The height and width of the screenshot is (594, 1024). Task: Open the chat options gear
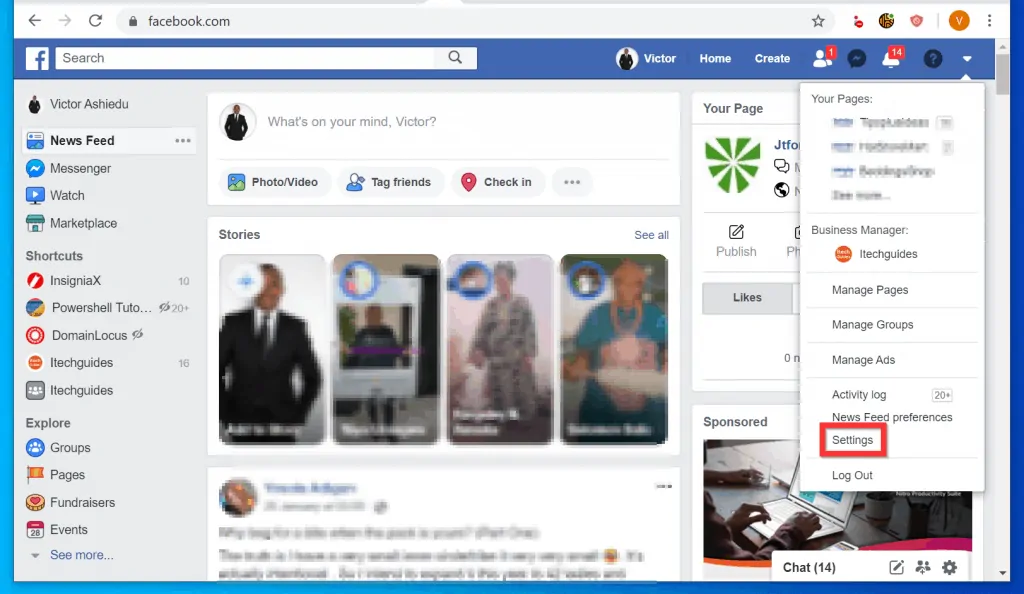point(948,567)
